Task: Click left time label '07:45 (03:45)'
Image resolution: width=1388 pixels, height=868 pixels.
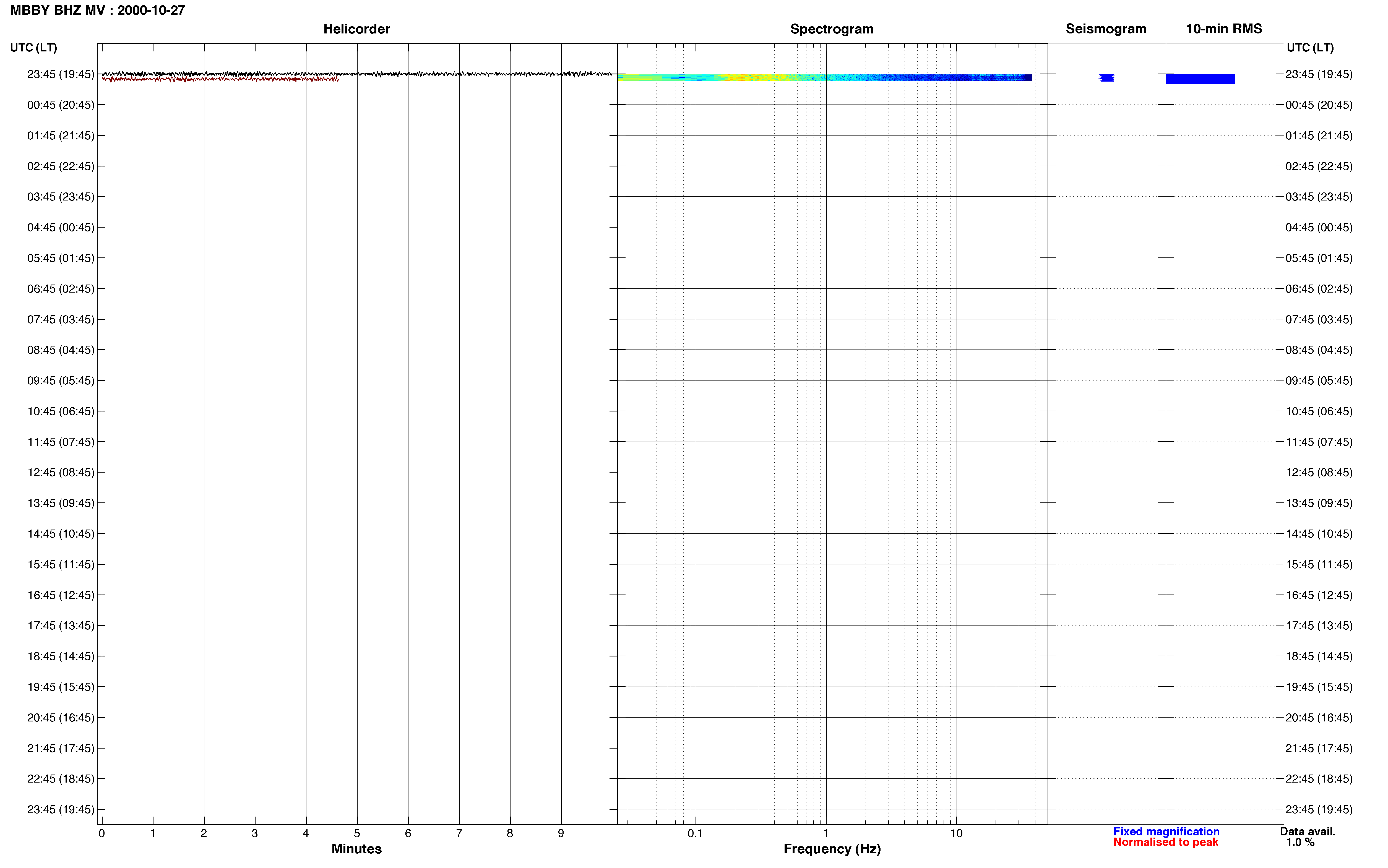Action: tap(61, 319)
